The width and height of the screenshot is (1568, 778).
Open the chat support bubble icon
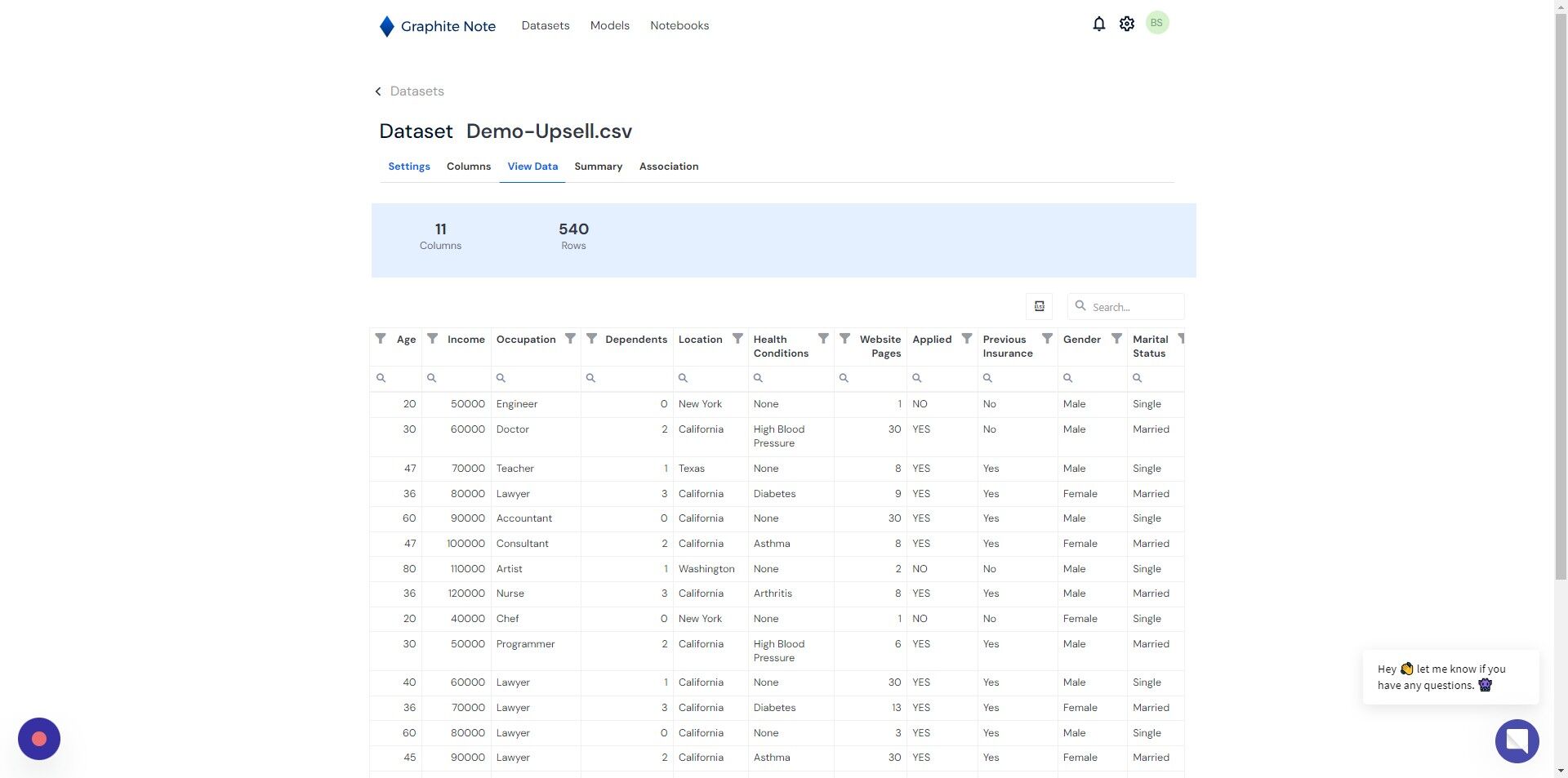coord(1517,740)
